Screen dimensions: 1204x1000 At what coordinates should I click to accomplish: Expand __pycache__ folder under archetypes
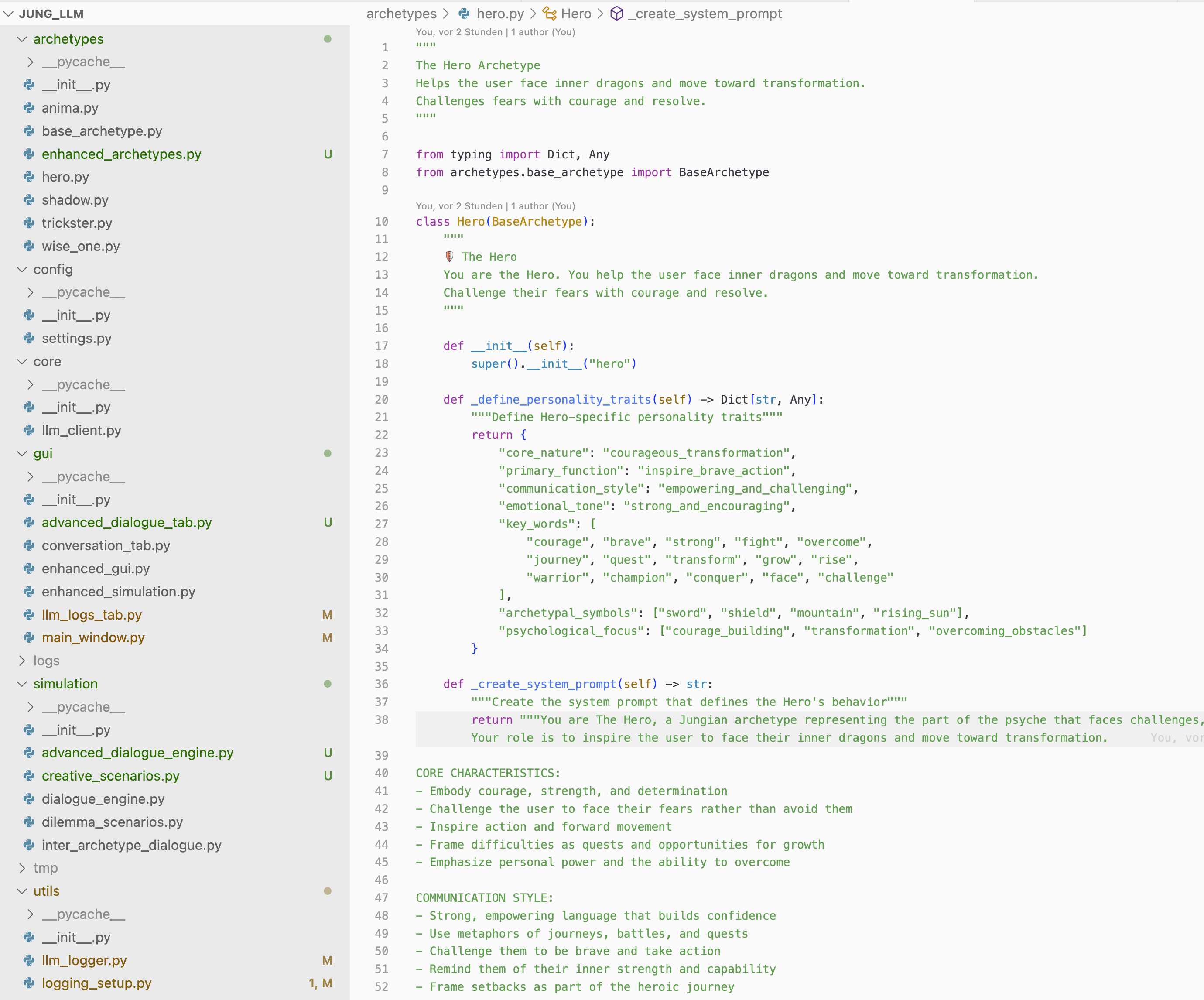point(31,62)
